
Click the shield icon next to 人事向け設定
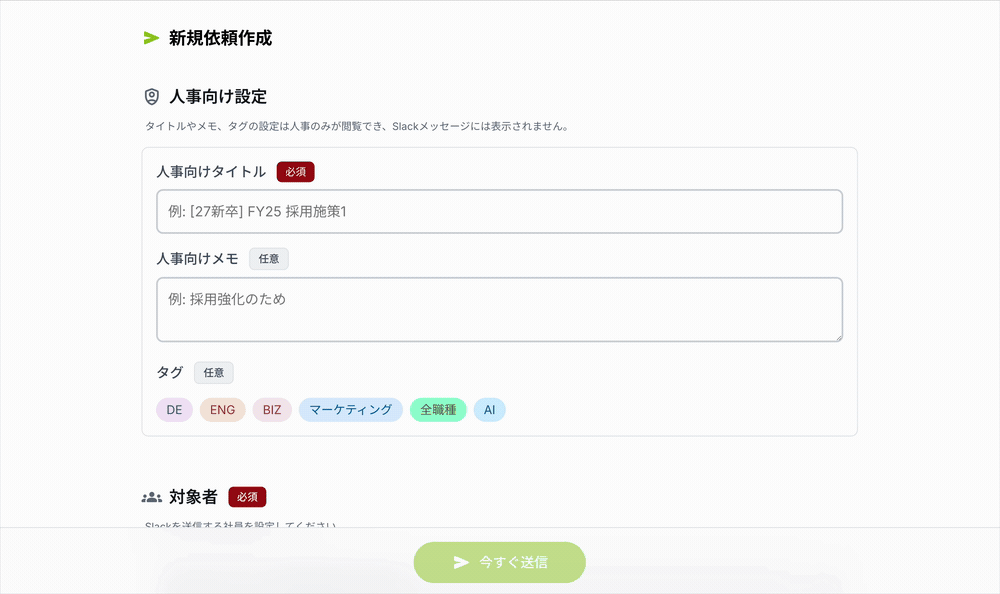coord(150,96)
